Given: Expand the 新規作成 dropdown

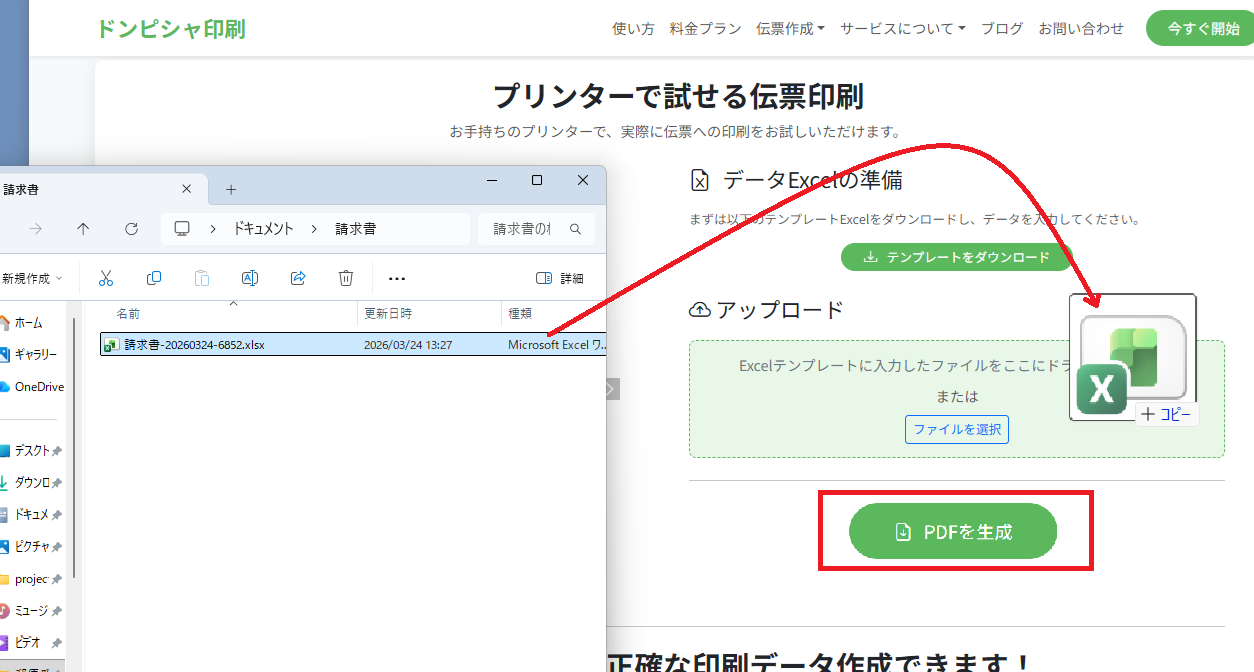Looking at the screenshot, I should click(x=32, y=278).
